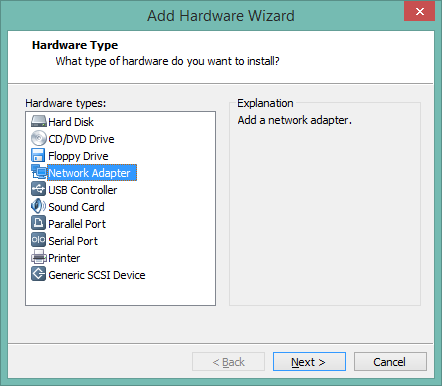Pick Serial Port from hardware types
The width and height of the screenshot is (442, 386).
73,241
